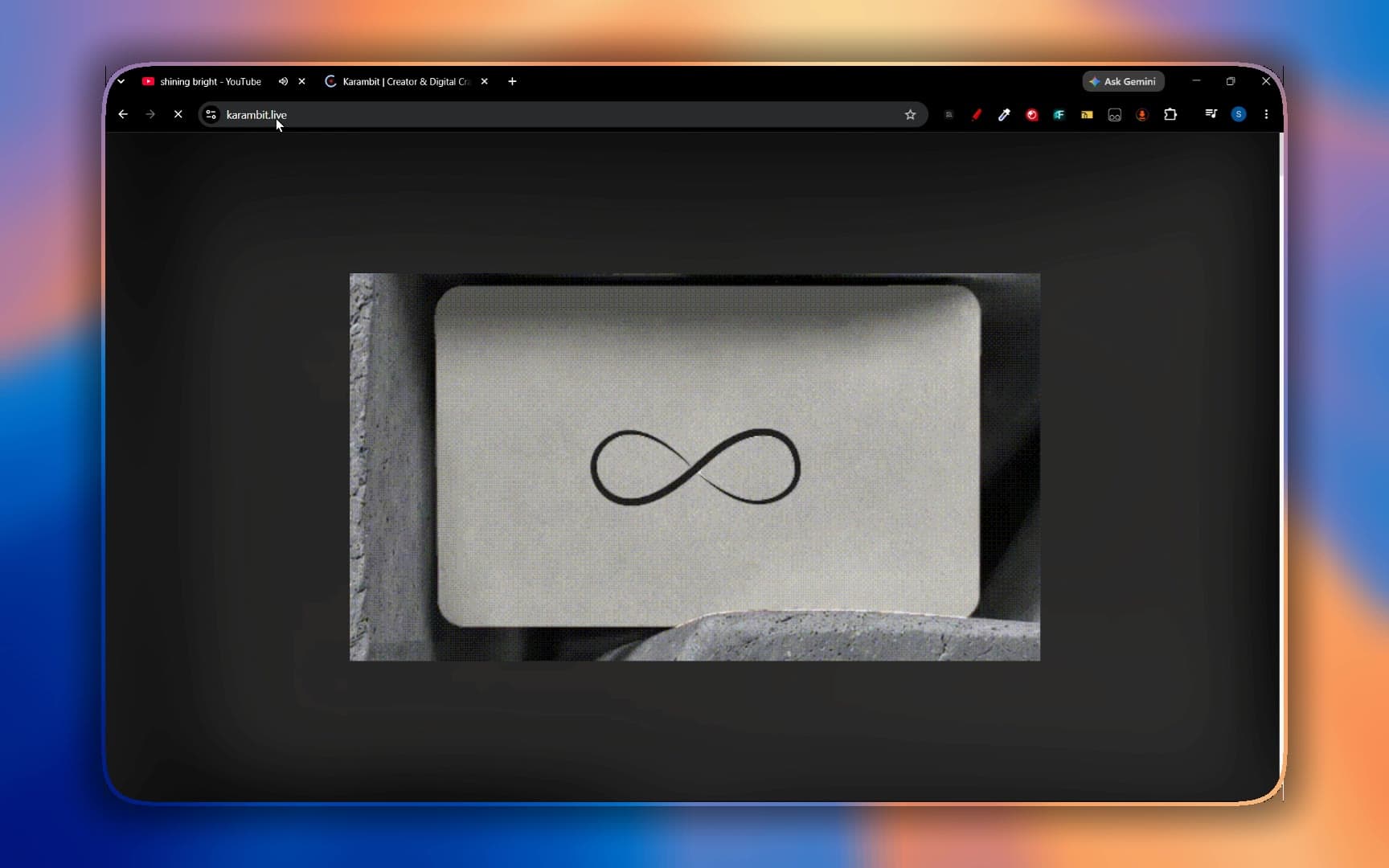Open the Chrome three-dot menu
Viewport: 1389px width, 868px height.
1266,114
